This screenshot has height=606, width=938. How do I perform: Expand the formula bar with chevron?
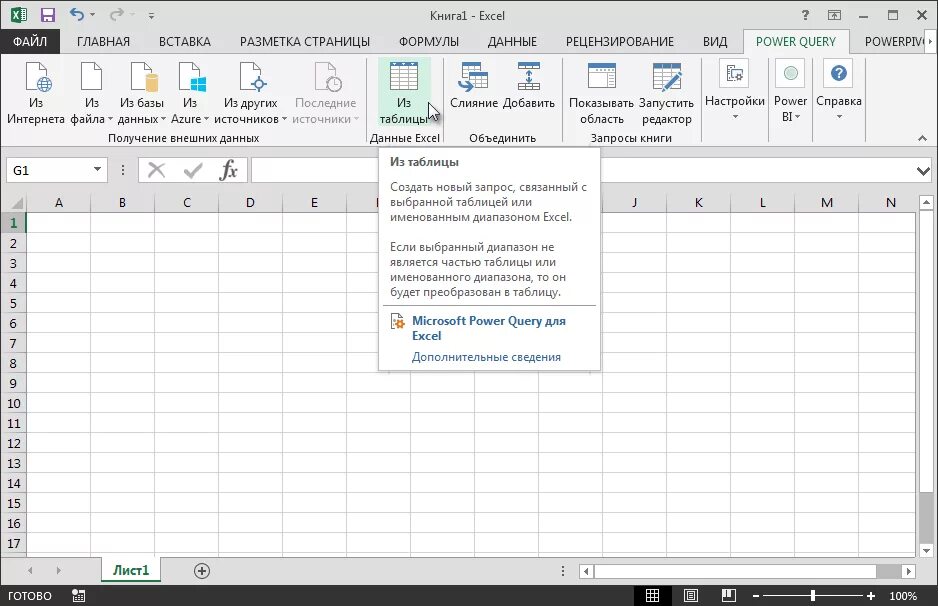pos(923,172)
